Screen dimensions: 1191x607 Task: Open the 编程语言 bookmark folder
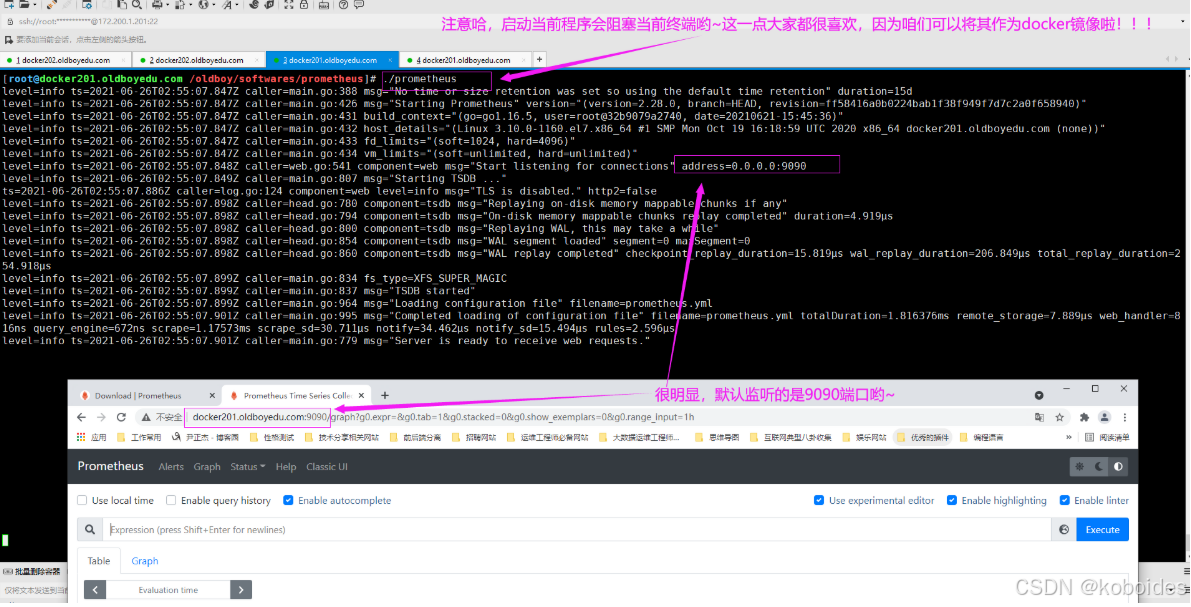[x=982, y=438]
